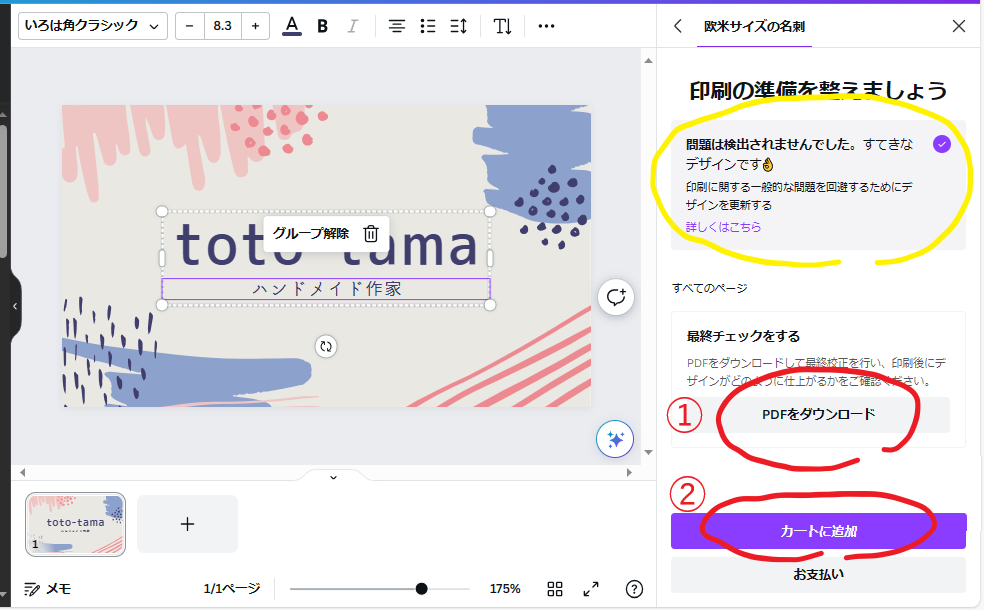Toggle italic text style
Screen dimensions: 984x610
(352, 26)
